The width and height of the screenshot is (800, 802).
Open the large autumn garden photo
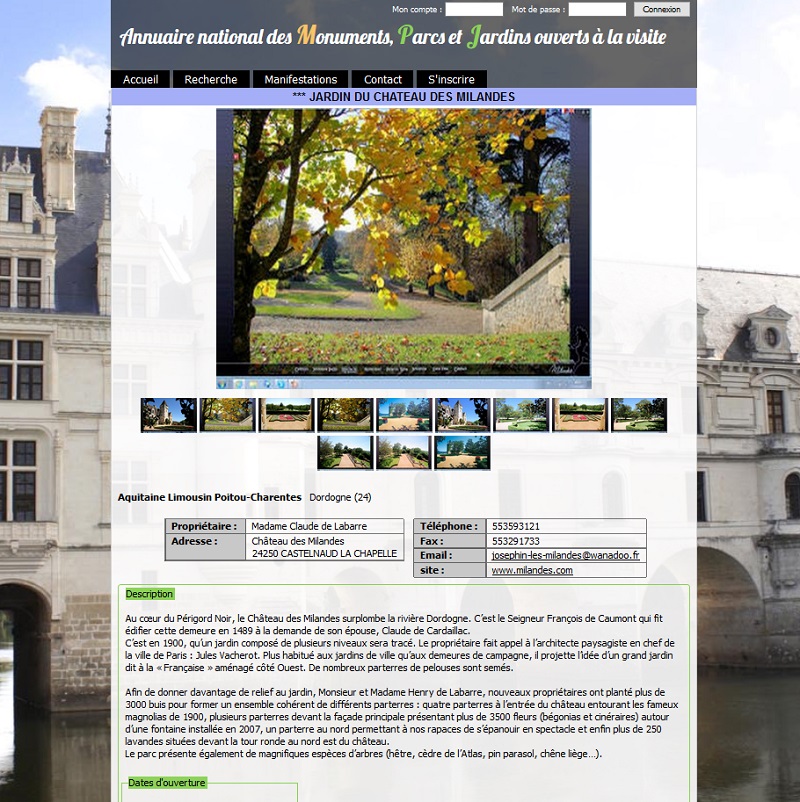(x=404, y=249)
